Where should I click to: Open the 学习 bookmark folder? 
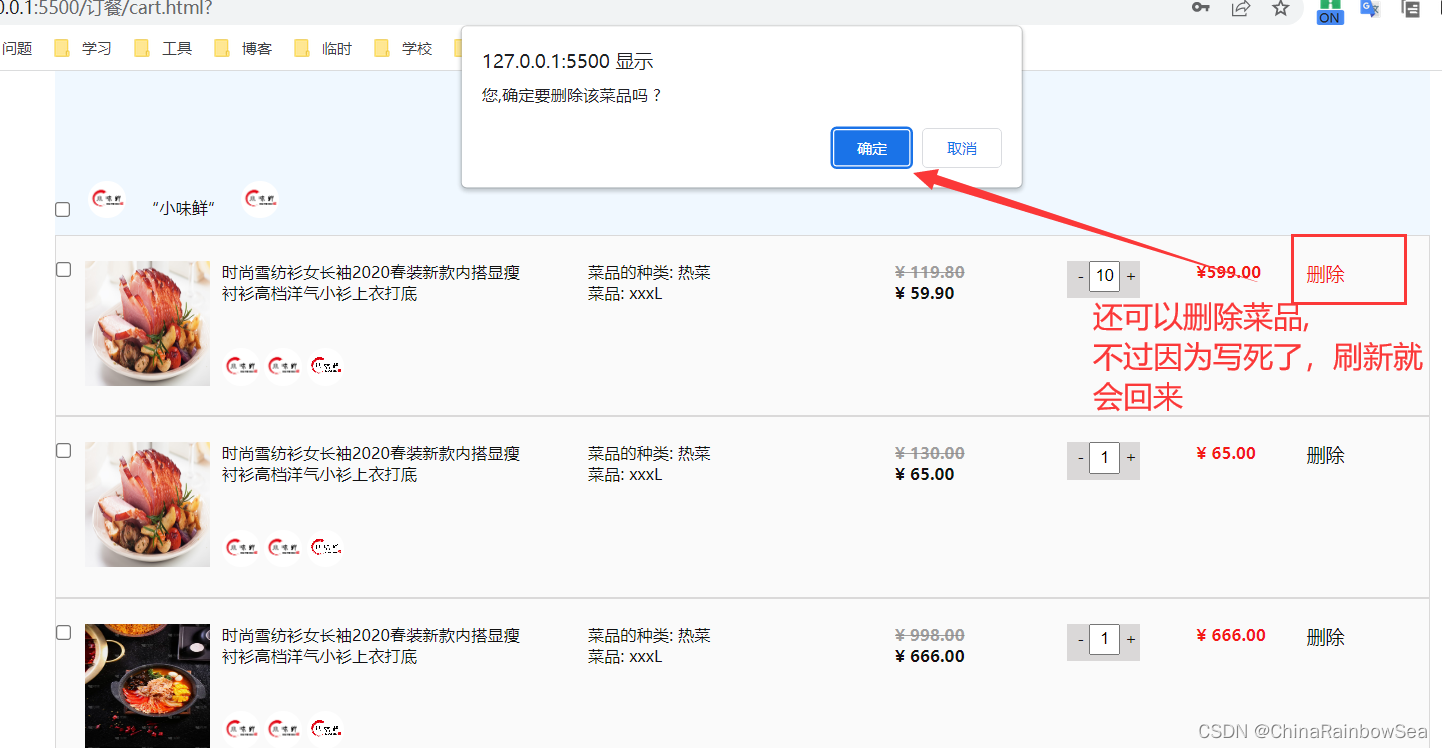click(x=83, y=48)
